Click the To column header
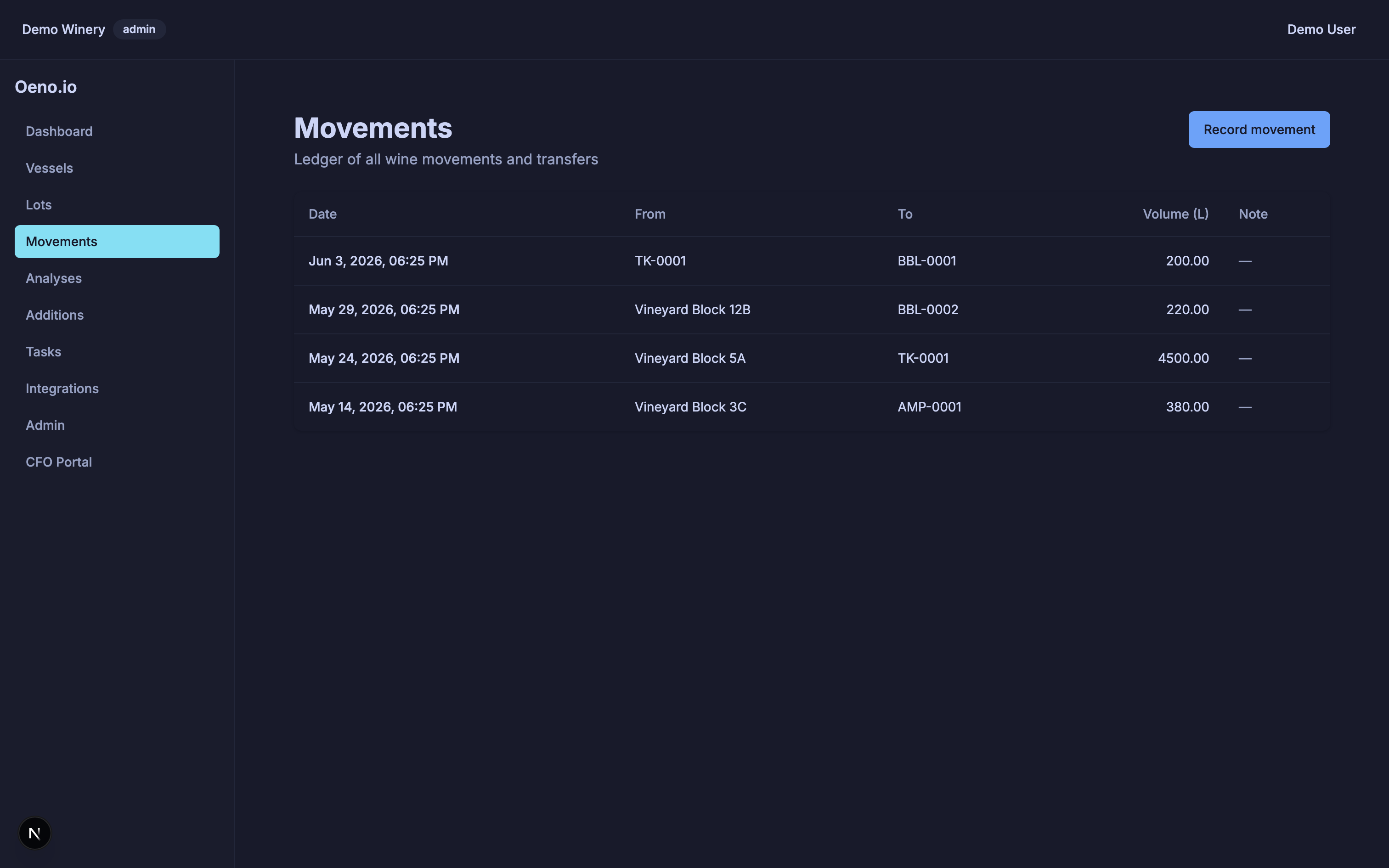Viewport: 1389px width, 868px height. [904, 214]
